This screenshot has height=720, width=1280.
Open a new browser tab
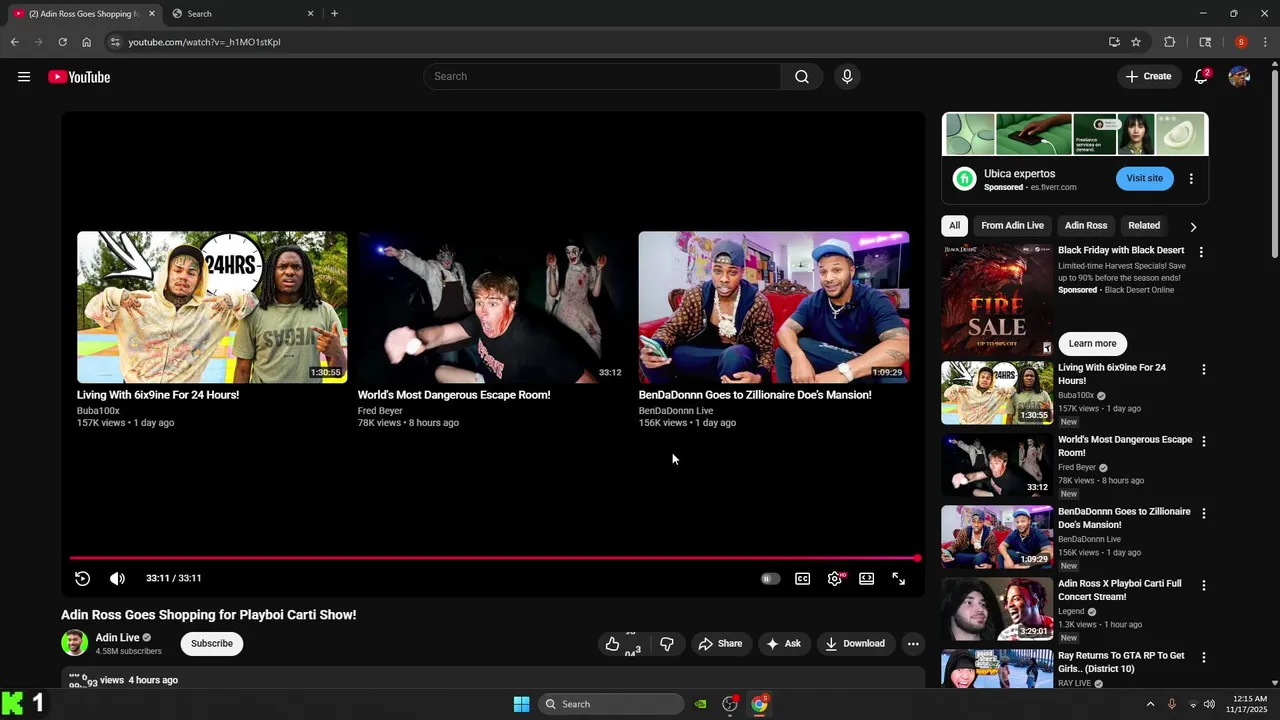334,14
